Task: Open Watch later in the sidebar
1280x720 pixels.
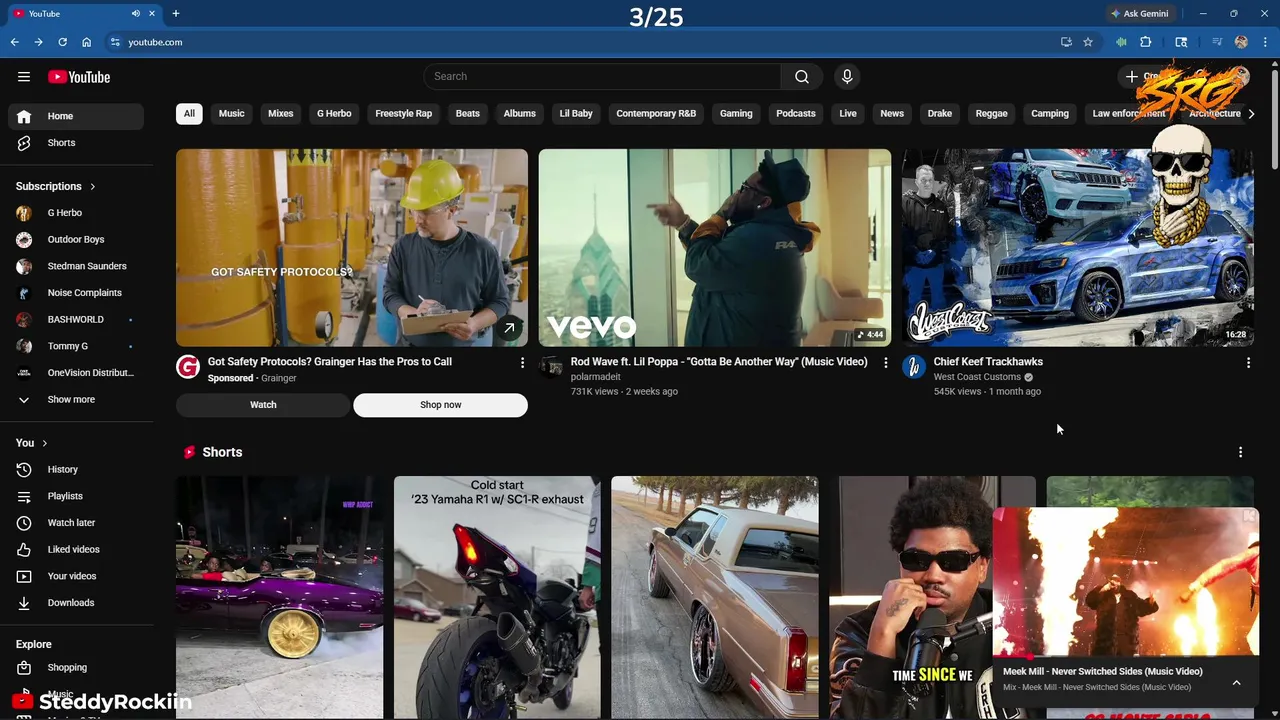Action: point(76,523)
